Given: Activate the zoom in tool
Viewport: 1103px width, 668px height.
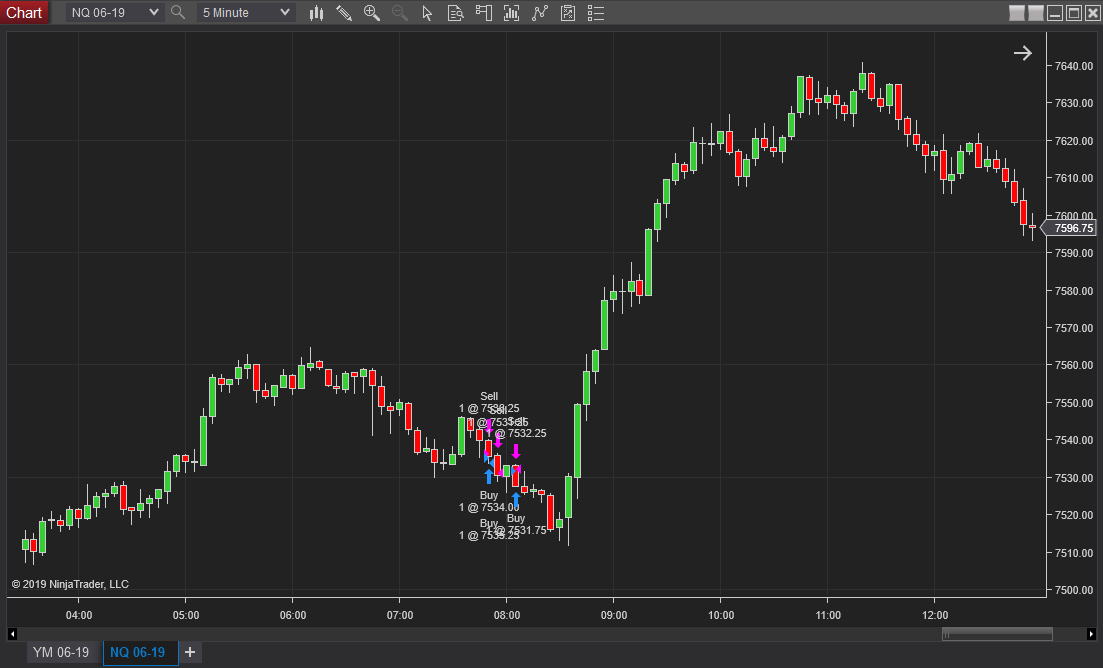Looking at the screenshot, I should click(x=371, y=13).
